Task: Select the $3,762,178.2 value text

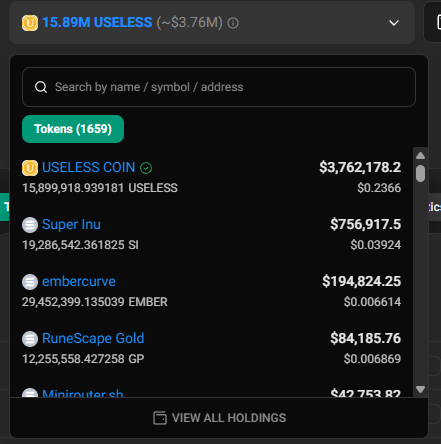Action: click(x=360, y=167)
